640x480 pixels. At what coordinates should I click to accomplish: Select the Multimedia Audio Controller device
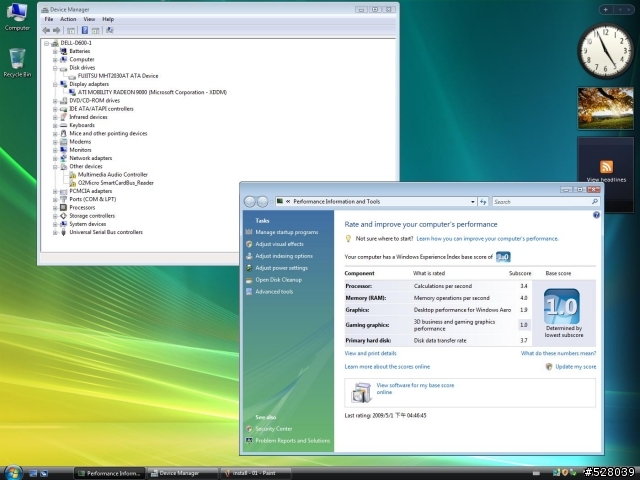pos(113,175)
